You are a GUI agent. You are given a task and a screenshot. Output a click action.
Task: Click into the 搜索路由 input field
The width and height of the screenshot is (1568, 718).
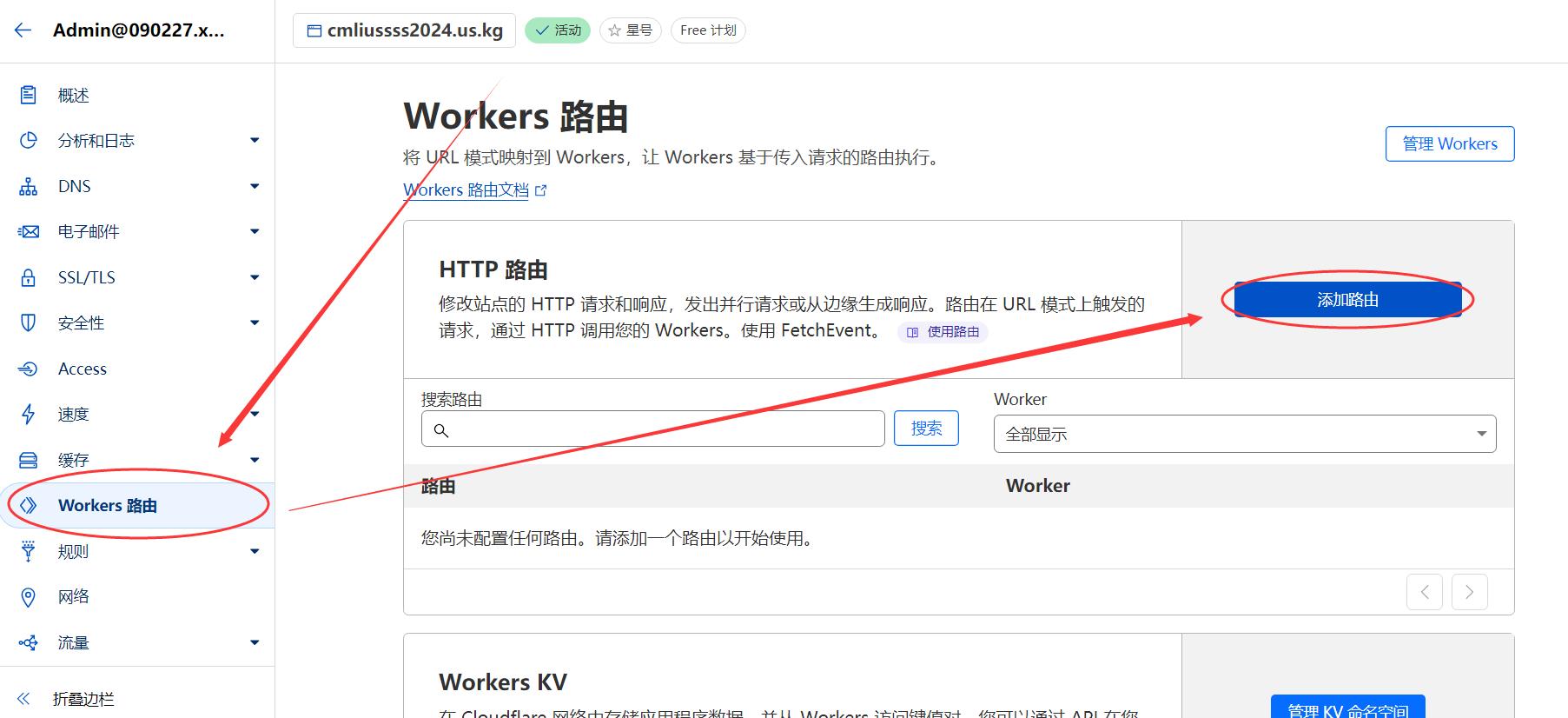click(x=660, y=429)
